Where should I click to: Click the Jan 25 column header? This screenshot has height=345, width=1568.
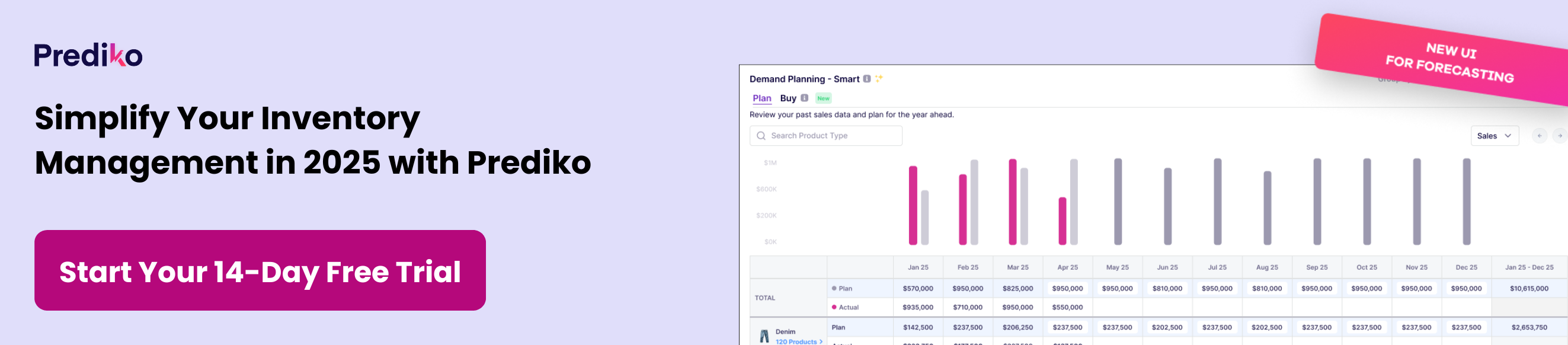click(x=918, y=267)
